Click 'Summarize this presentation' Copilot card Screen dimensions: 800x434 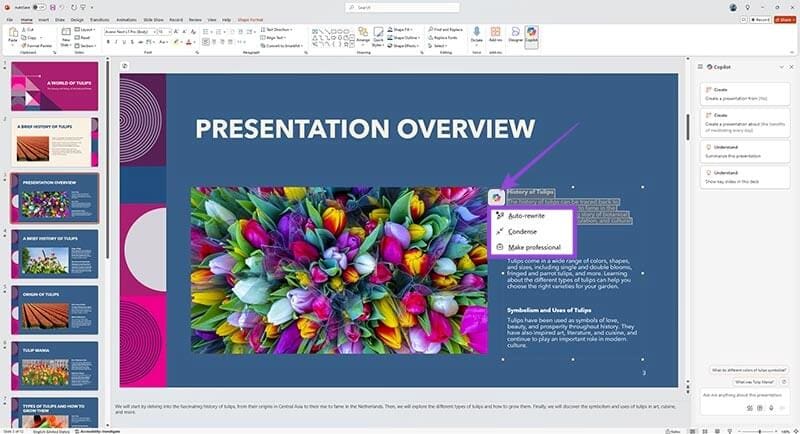(x=744, y=151)
